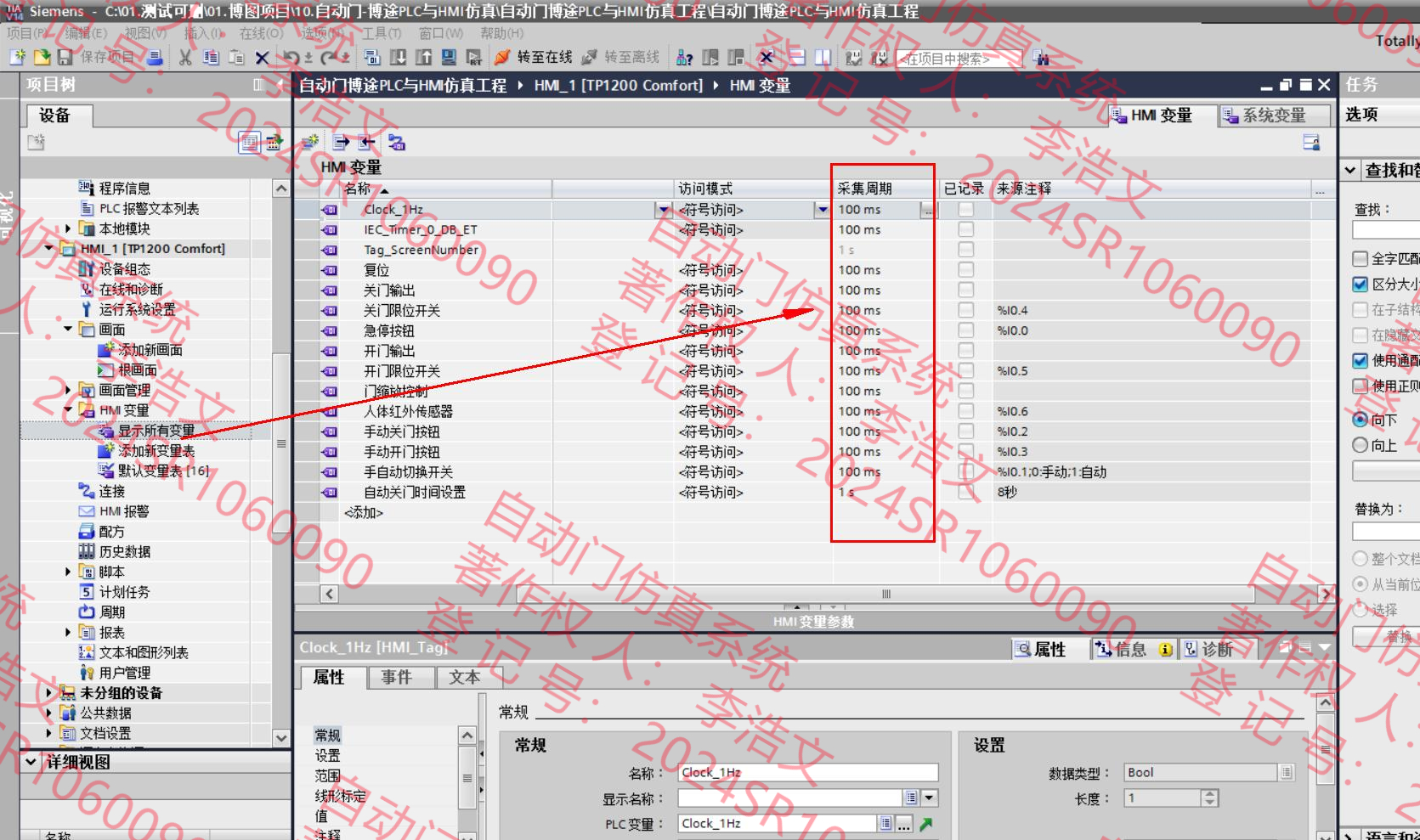Click the download to device icon
The width and height of the screenshot is (1420, 840).
(x=398, y=58)
